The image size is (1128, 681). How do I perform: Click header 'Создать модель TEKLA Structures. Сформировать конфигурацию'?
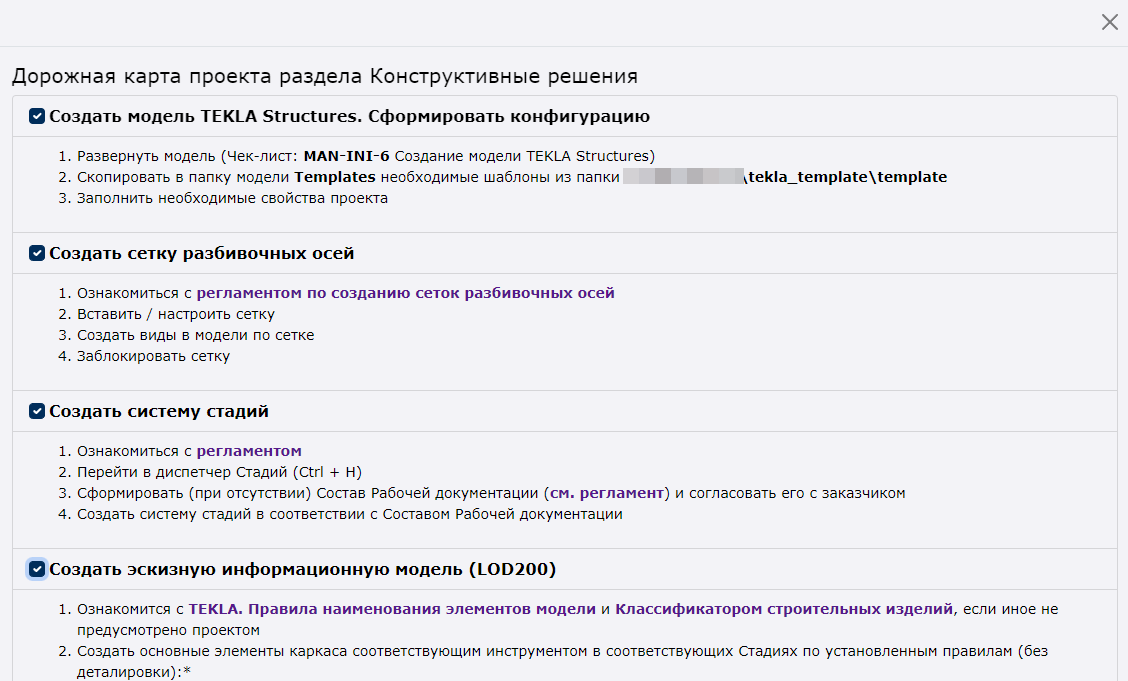(350, 116)
